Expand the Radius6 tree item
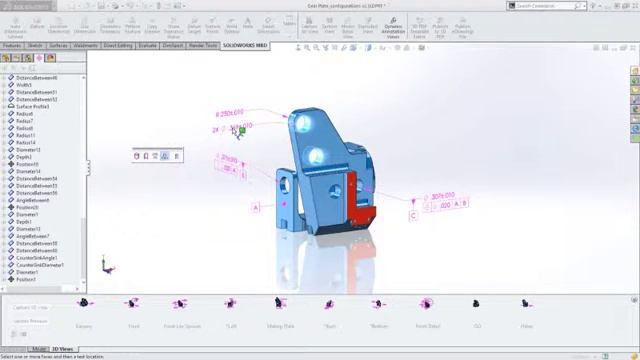640x360 pixels. click(4, 114)
